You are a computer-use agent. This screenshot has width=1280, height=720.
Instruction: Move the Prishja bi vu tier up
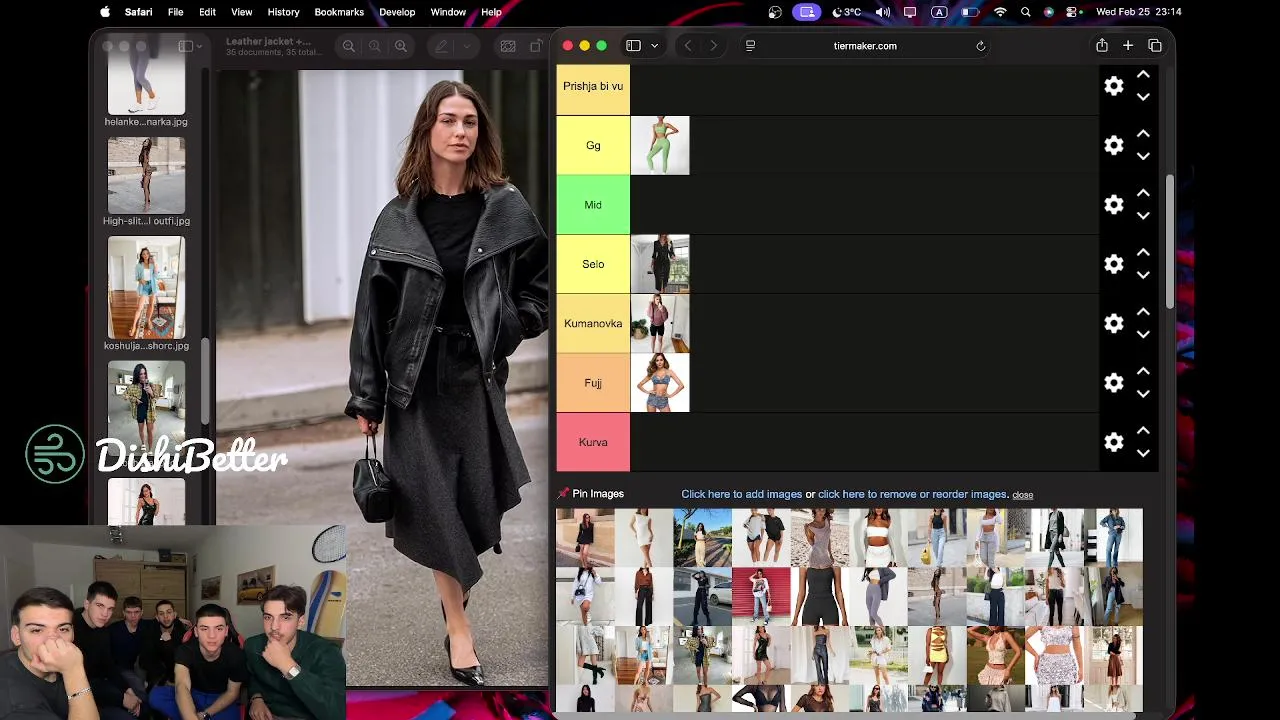click(1143, 75)
